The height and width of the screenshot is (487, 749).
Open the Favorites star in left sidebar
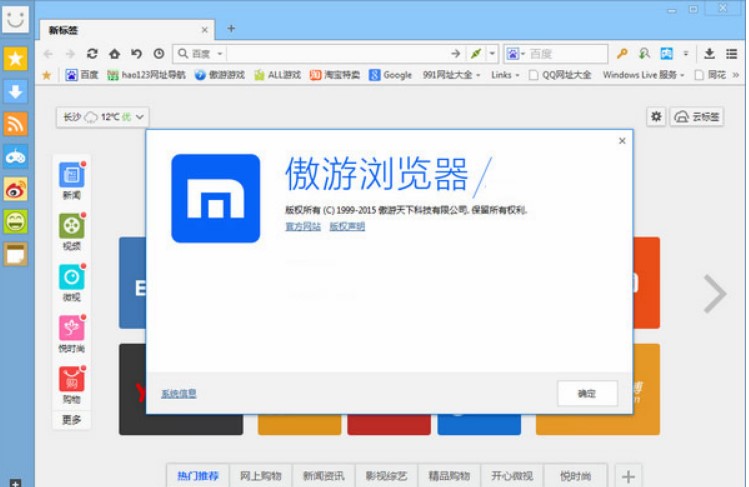click(15, 59)
